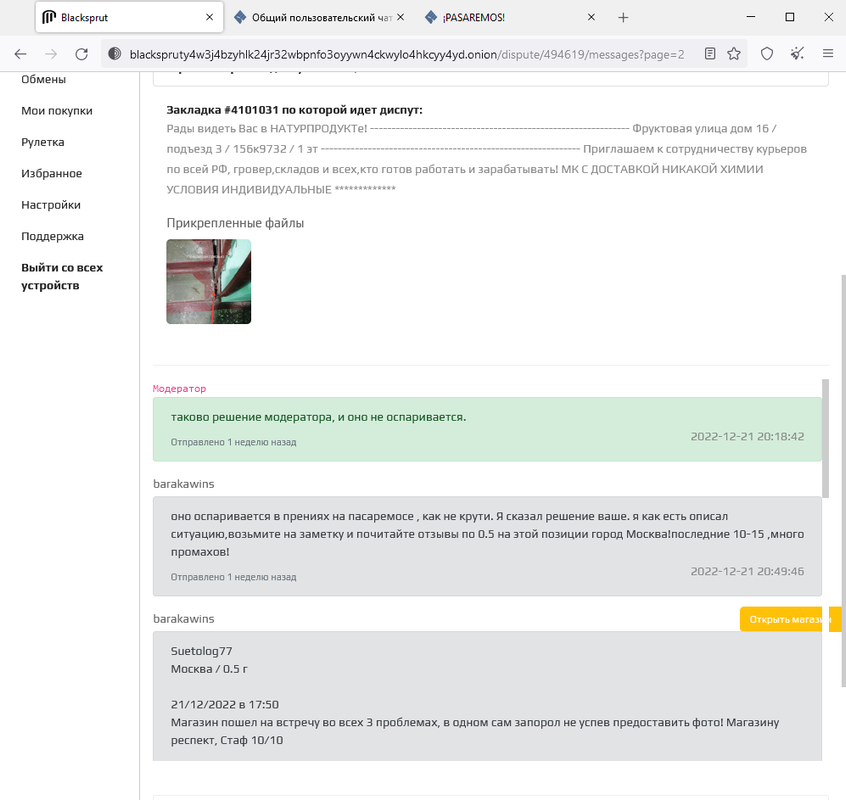
Task: Click the 21/12/2022 в 17:50 line
Action: point(224,705)
